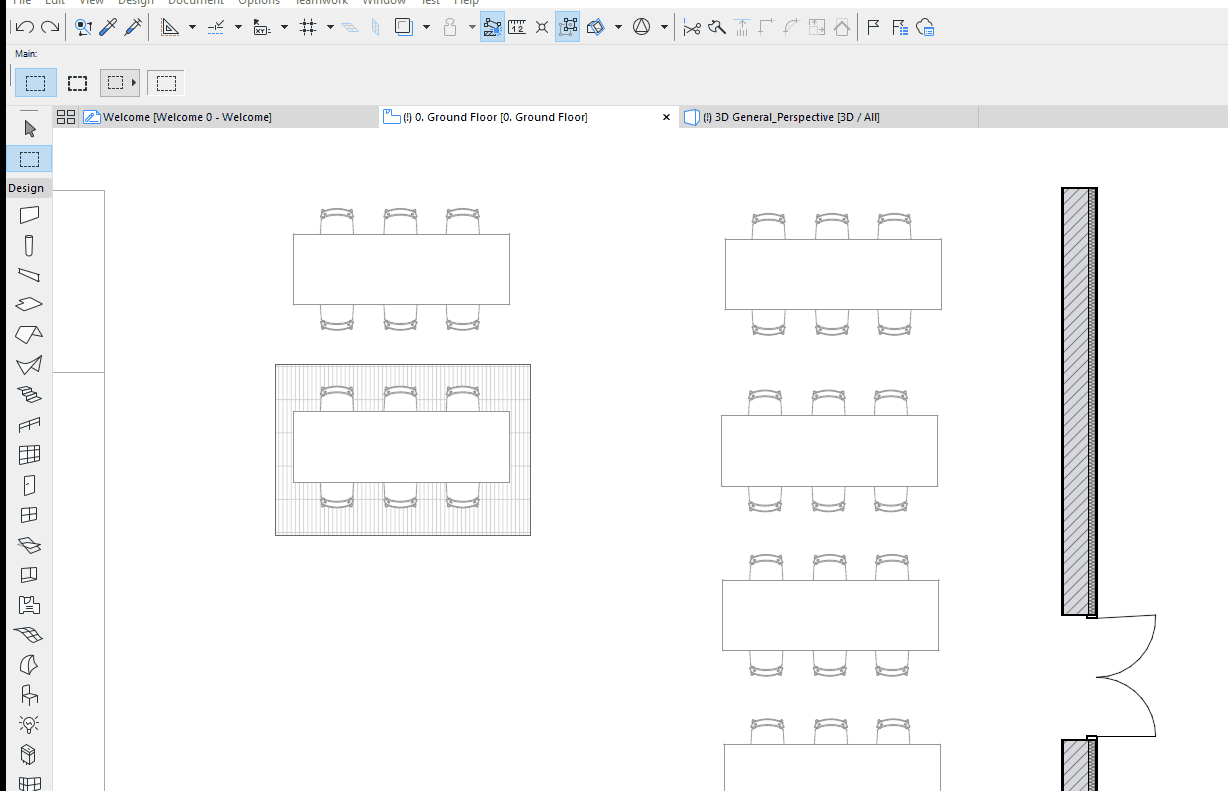Select the Mesh tool
The image size is (1228, 791).
click(x=29, y=634)
